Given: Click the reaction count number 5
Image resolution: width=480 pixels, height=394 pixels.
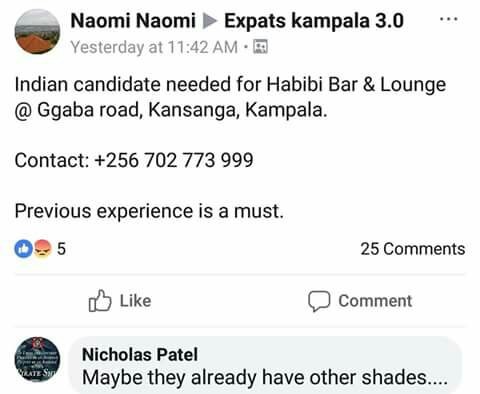Looking at the screenshot, I should (x=61, y=249).
